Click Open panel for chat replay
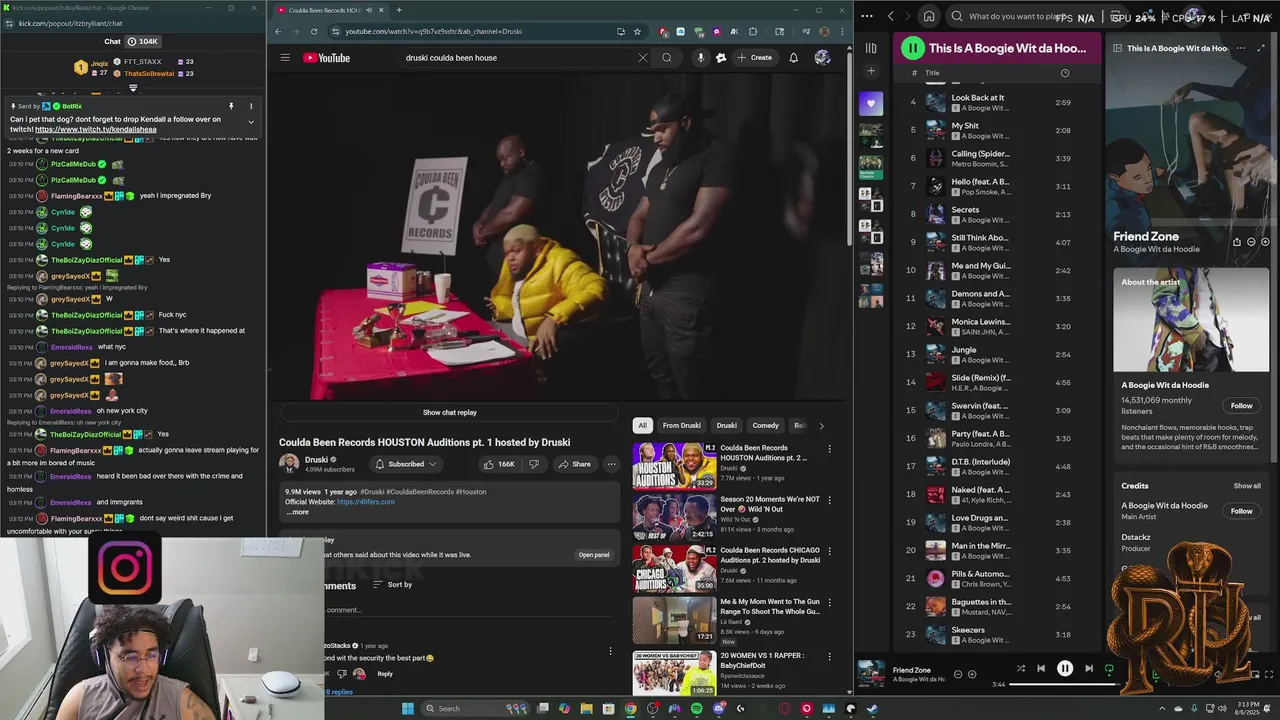Screen dimensions: 1280x720 pos(594,555)
